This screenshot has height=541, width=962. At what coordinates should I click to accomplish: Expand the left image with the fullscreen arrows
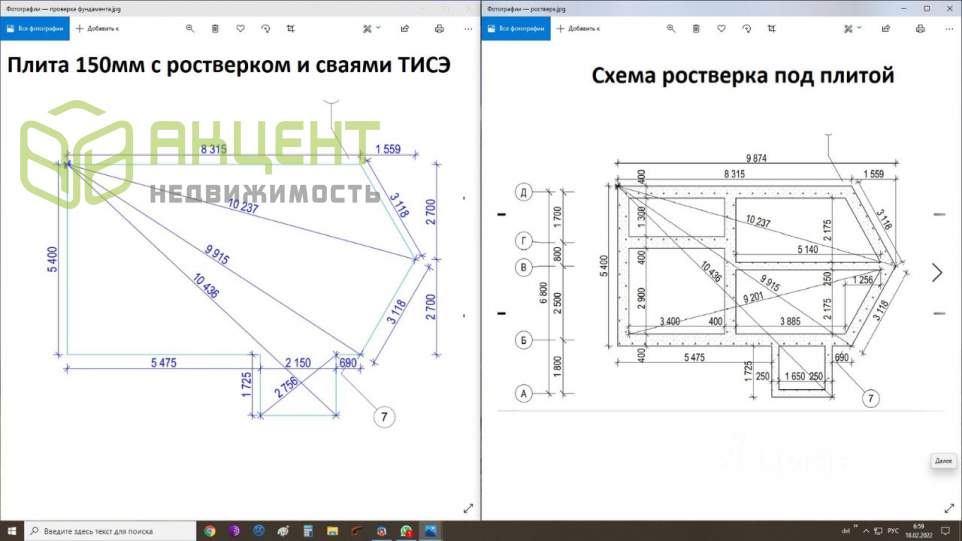point(468,508)
